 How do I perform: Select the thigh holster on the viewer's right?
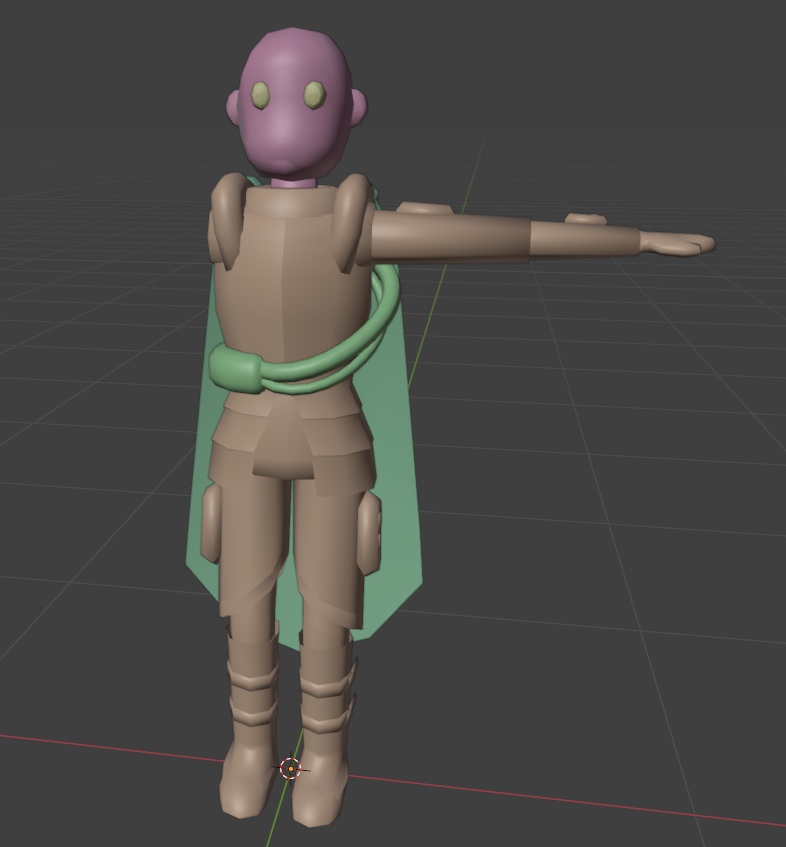(x=368, y=530)
